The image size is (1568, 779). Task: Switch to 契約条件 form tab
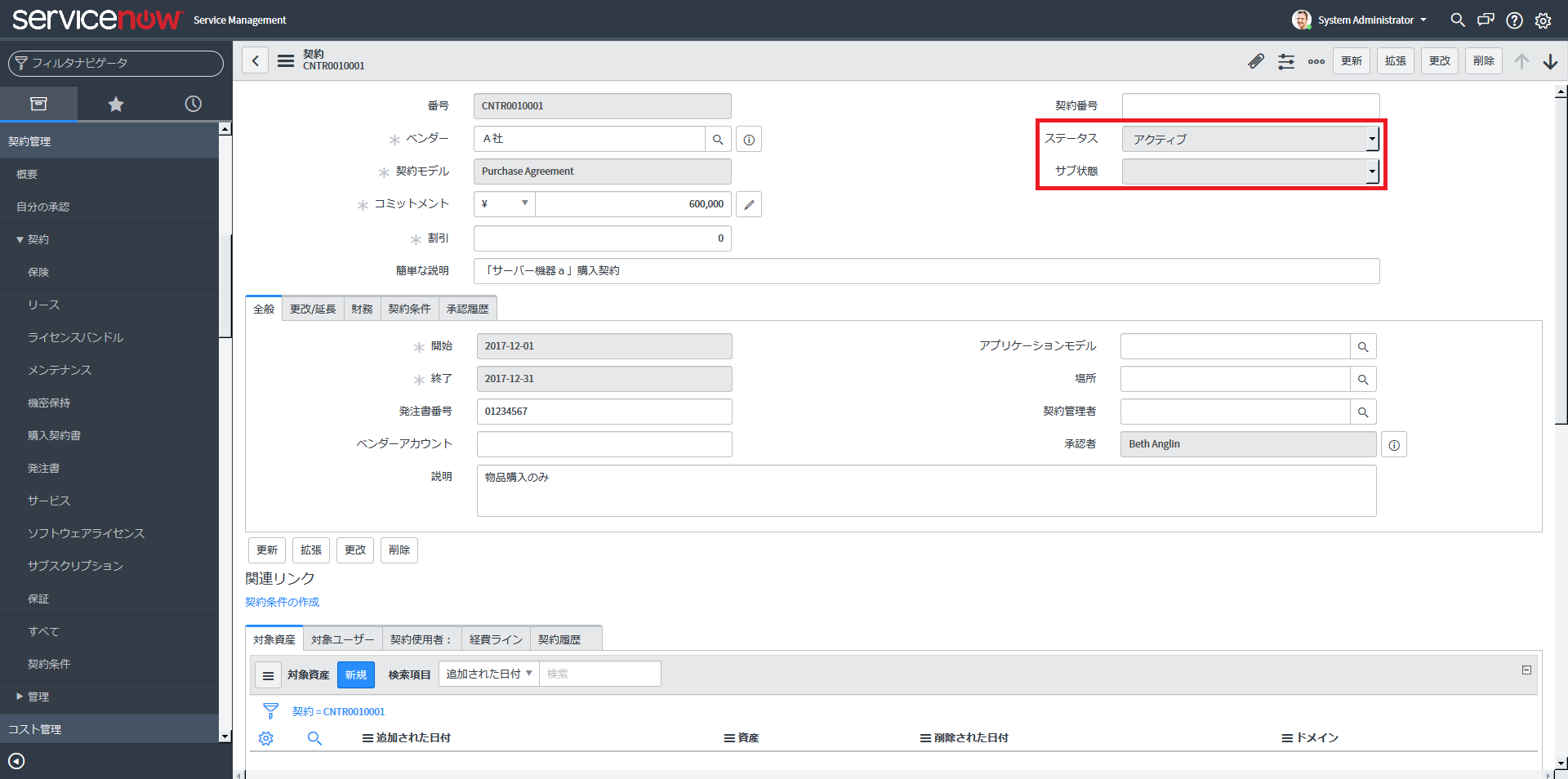coord(409,309)
